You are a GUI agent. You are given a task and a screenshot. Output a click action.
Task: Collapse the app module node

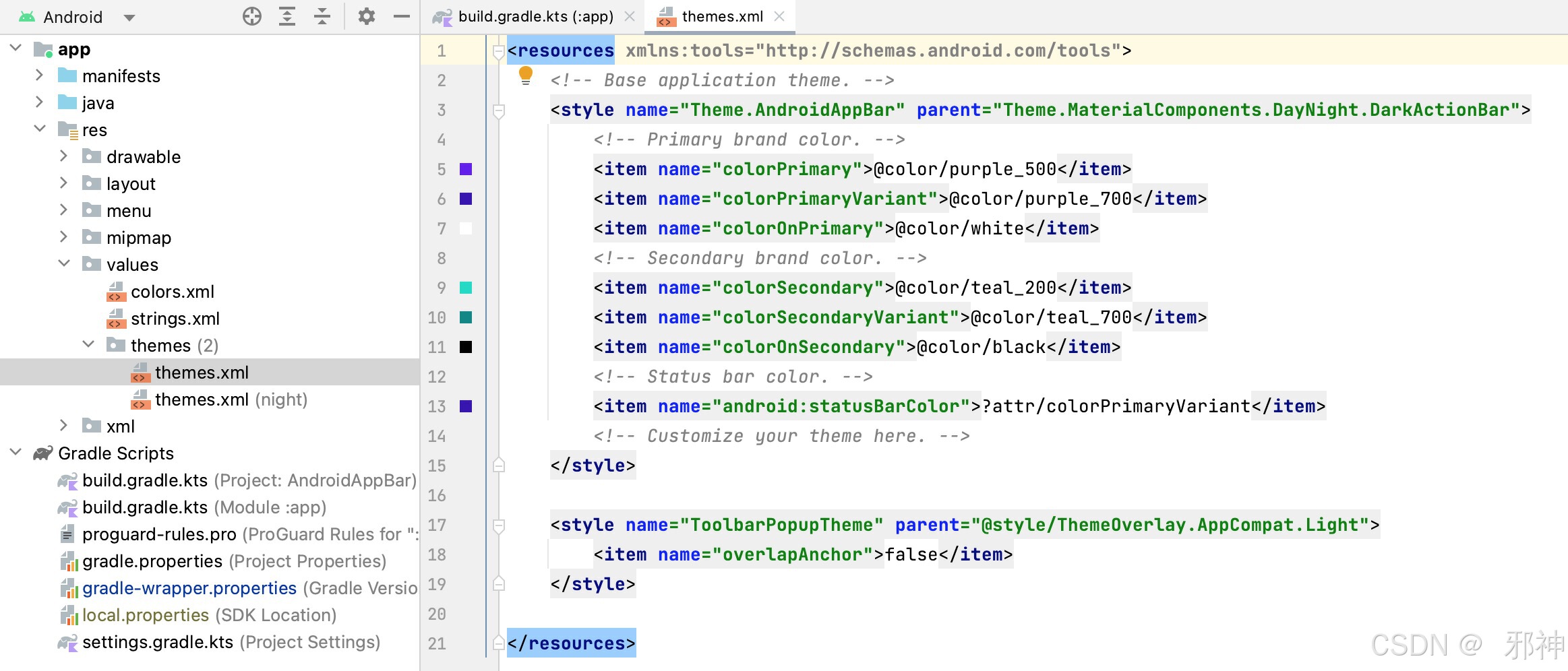click(16, 49)
